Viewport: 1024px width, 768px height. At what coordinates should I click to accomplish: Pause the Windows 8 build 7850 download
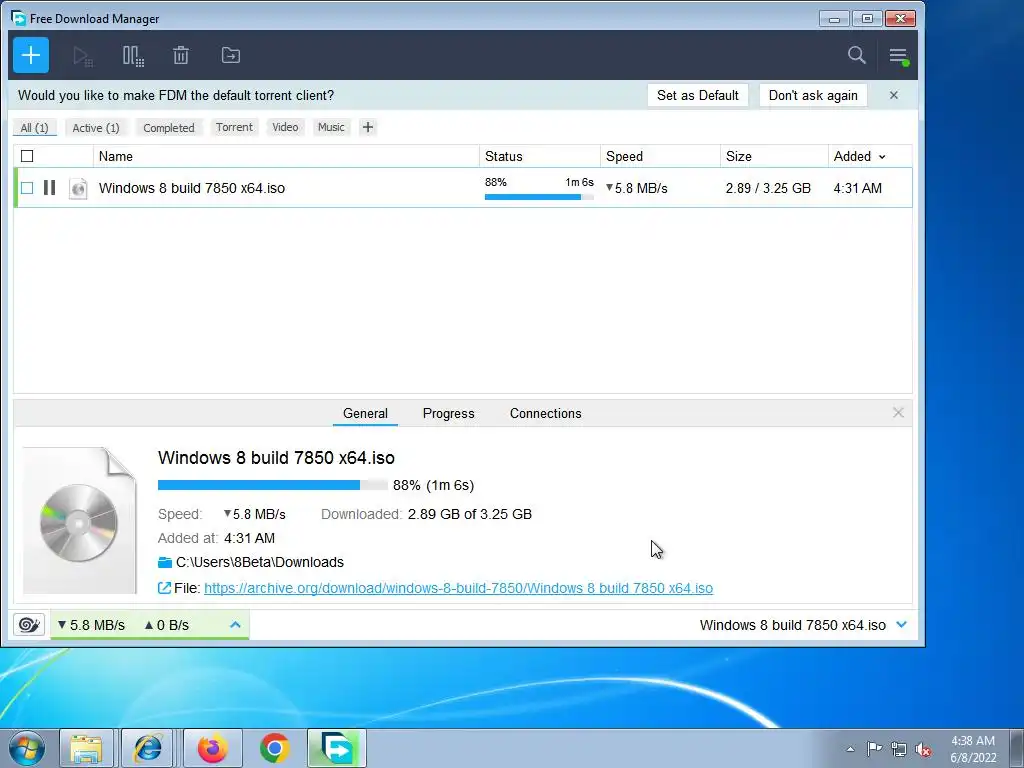[49, 188]
